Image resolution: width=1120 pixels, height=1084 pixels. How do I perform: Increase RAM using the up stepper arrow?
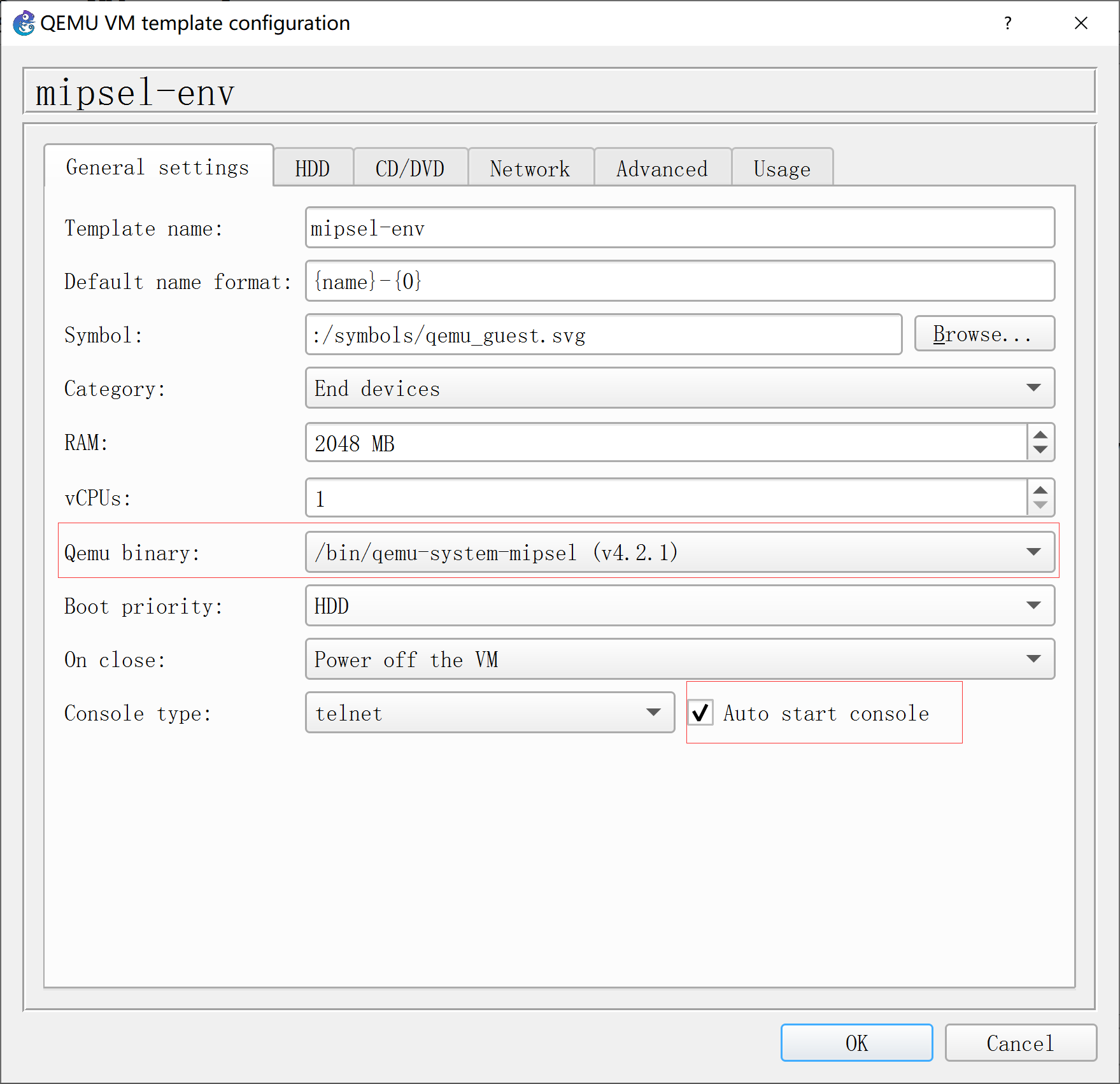click(1039, 435)
